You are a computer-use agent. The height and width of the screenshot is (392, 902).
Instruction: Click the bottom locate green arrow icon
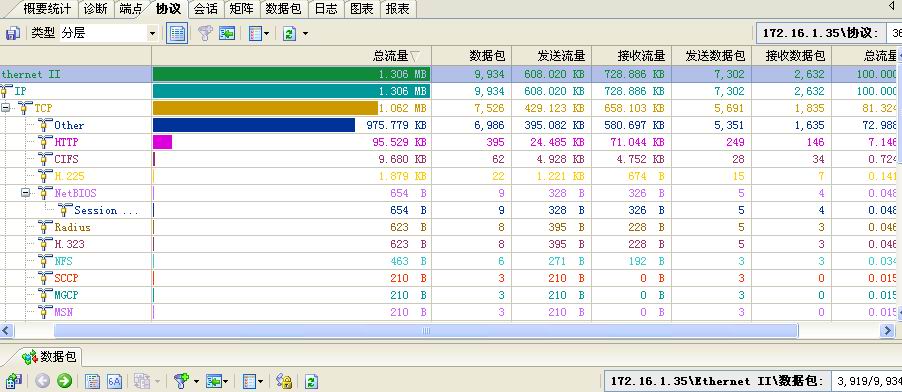click(x=213, y=381)
